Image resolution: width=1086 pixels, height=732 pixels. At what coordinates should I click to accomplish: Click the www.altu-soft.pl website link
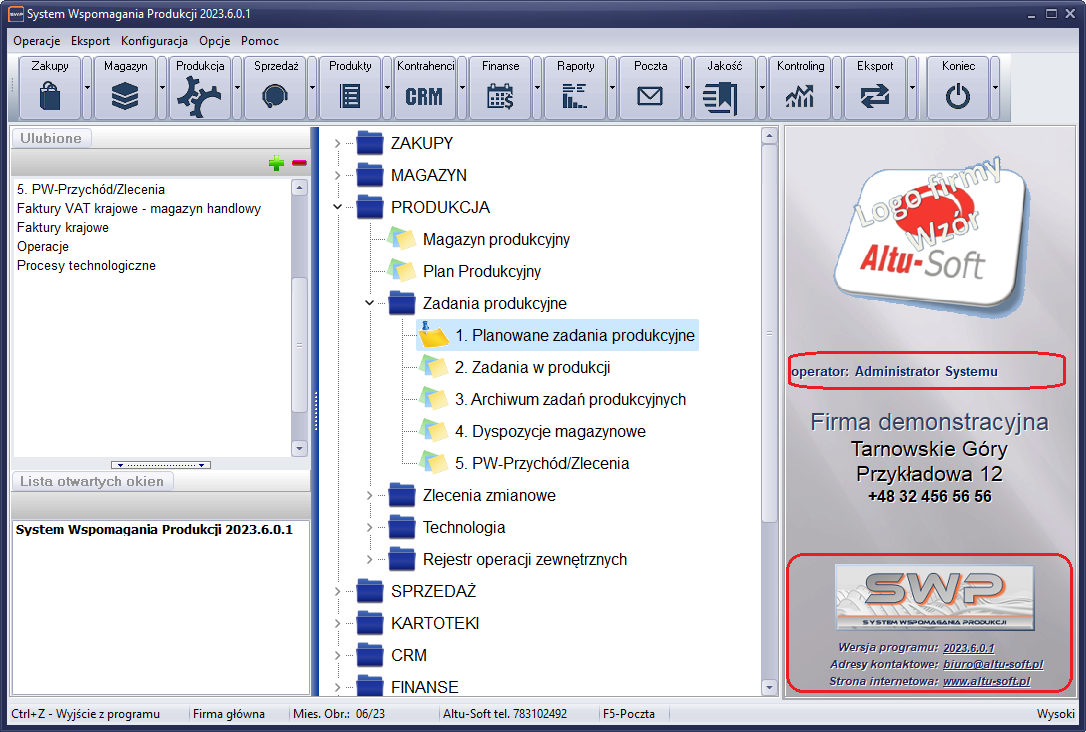tap(986, 681)
